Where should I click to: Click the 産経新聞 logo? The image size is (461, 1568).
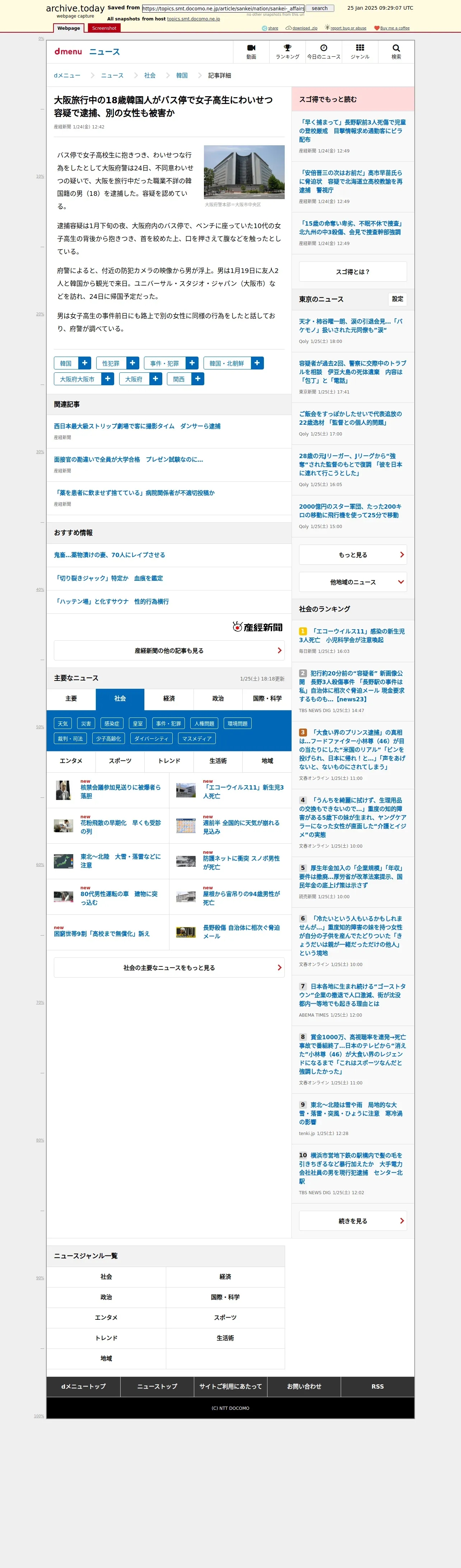coord(257,627)
